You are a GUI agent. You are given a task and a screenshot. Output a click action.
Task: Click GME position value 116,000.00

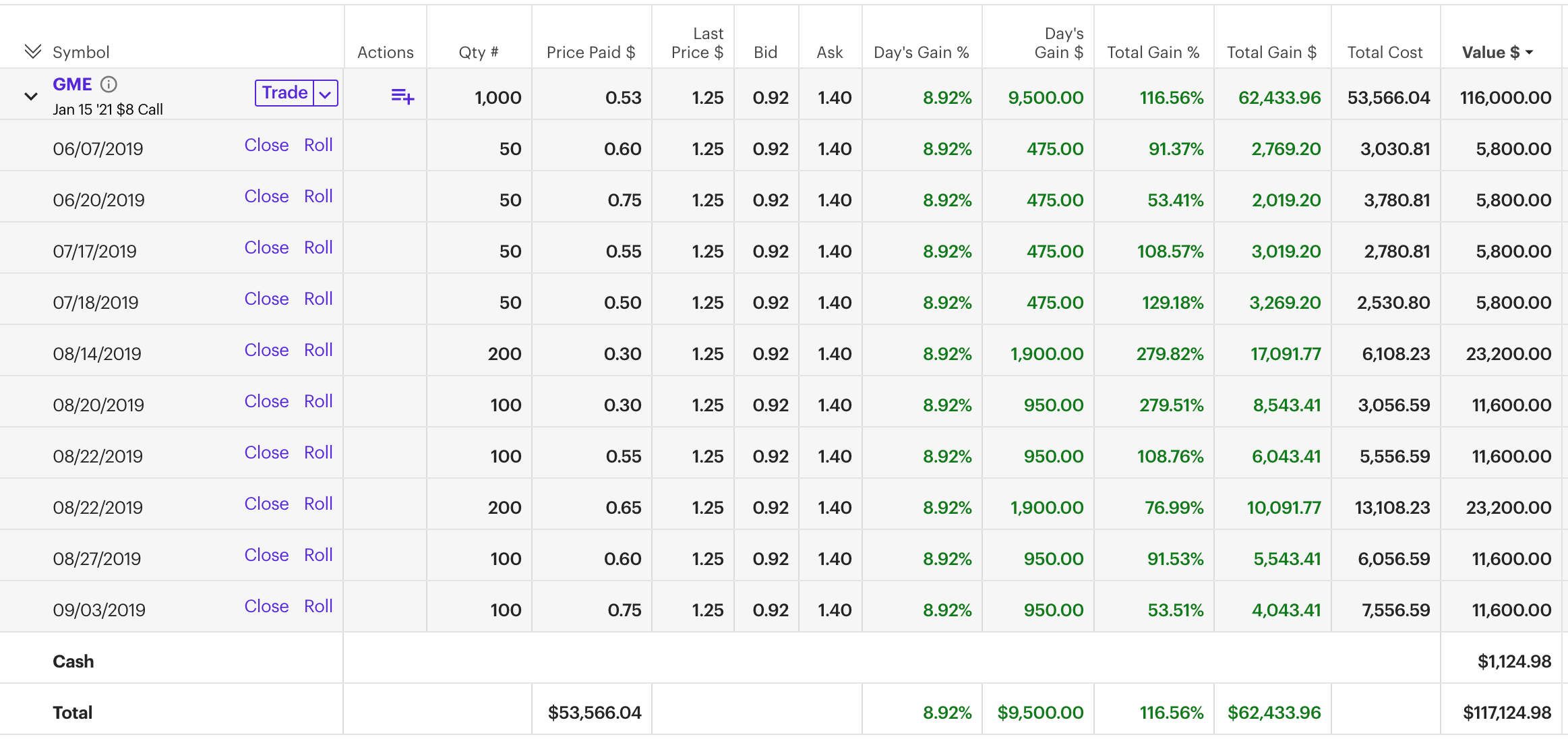pyautogui.click(x=1505, y=98)
